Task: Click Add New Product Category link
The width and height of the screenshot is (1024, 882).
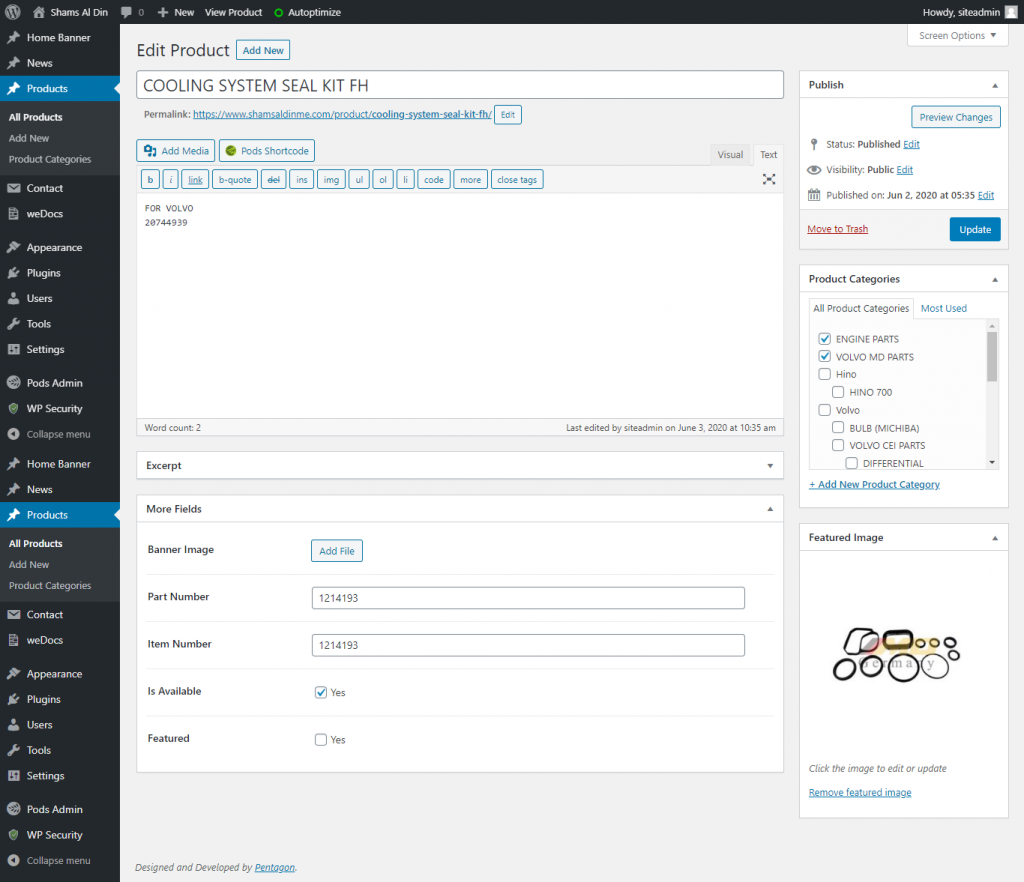Action: [x=874, y=484]
